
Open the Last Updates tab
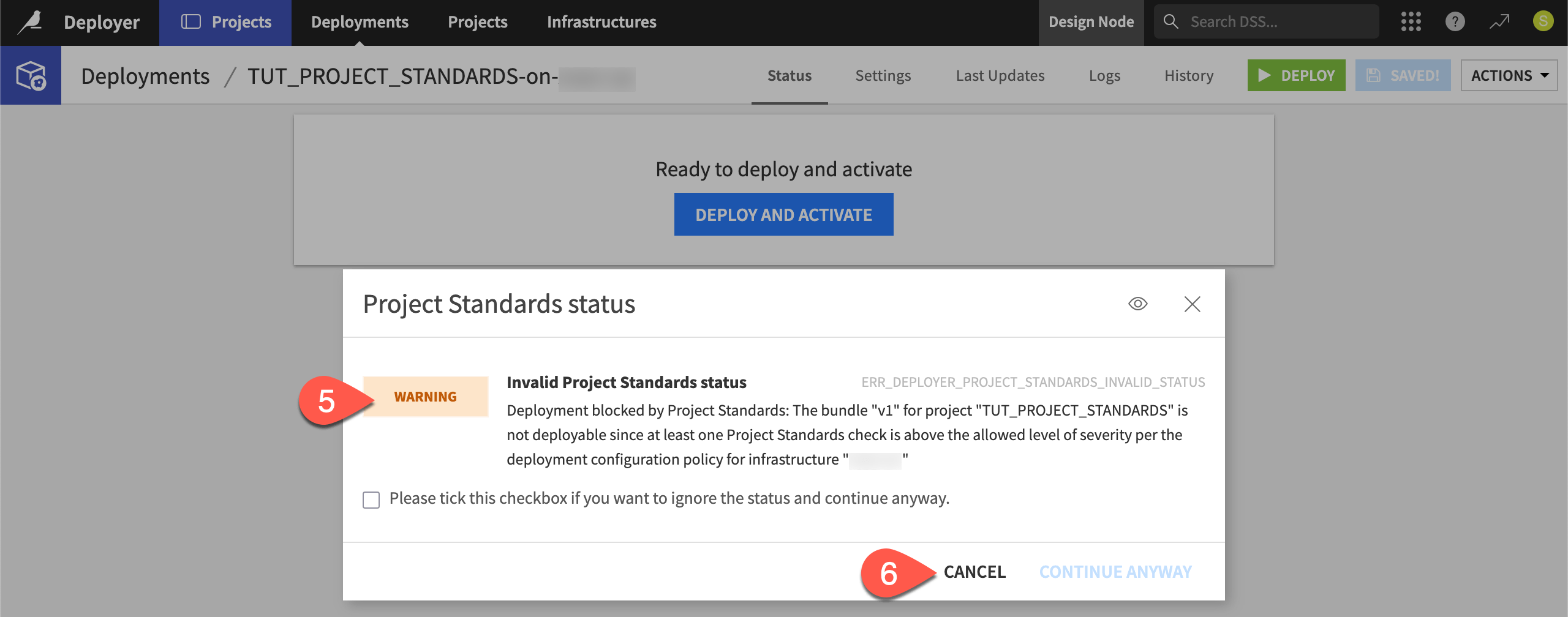(x=1000, y=75)
